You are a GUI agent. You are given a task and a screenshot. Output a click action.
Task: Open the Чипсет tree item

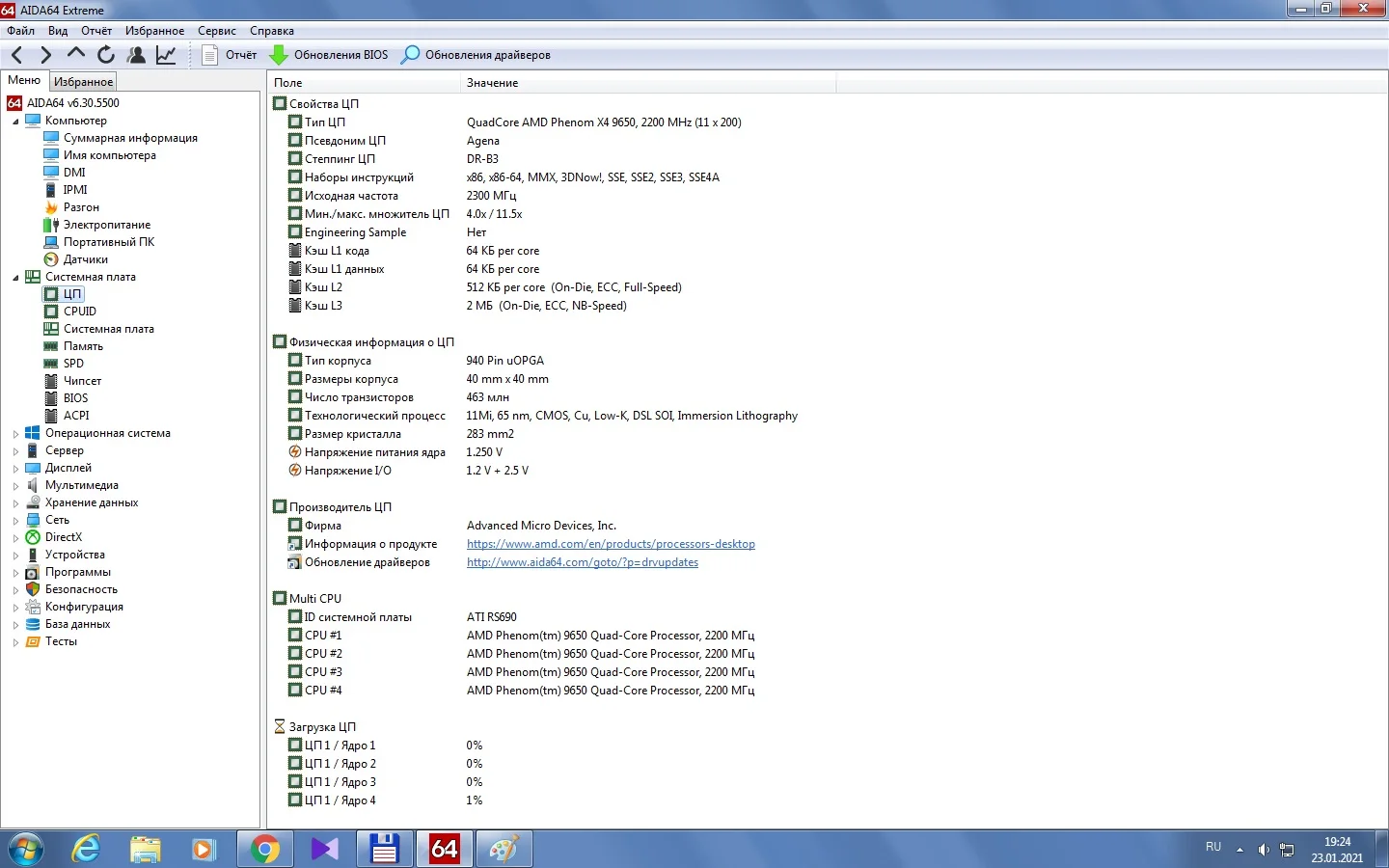(82, 381)
